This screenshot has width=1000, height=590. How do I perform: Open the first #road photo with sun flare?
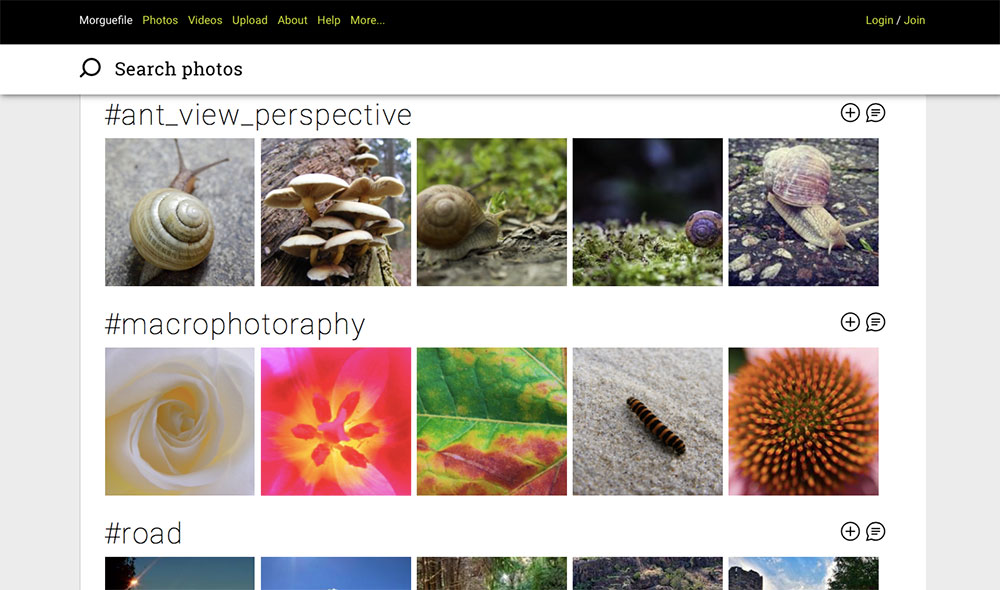pos(180,573)
